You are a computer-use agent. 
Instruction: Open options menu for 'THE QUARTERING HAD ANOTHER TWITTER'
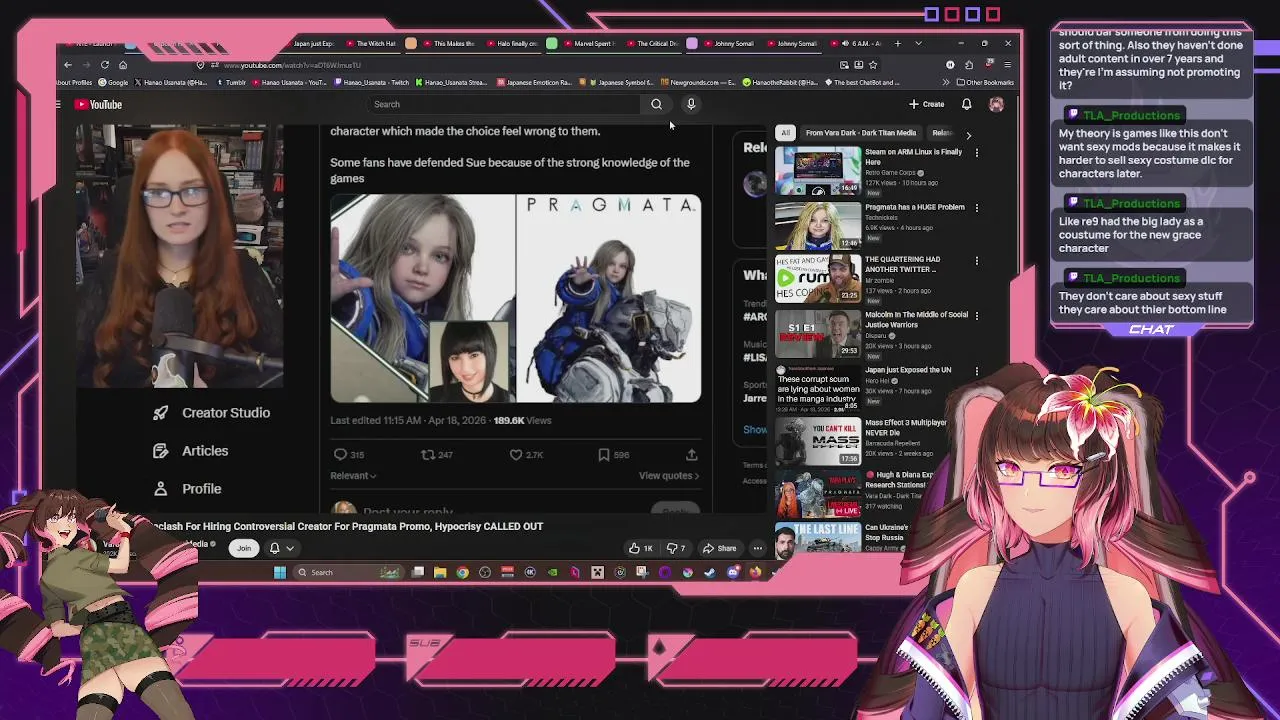977,261
